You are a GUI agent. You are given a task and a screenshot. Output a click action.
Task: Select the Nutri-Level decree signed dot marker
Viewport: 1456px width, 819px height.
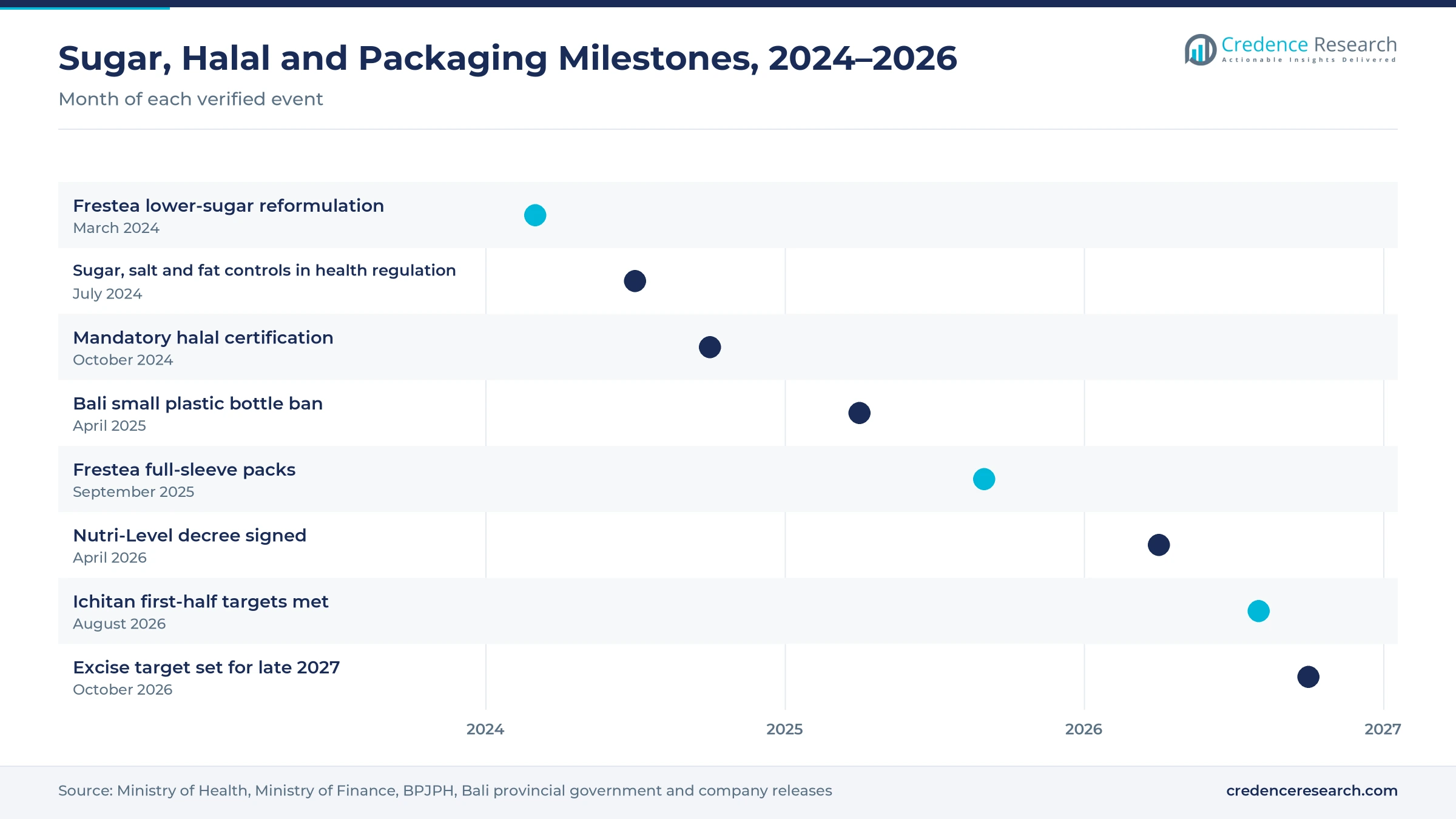pyautogui.click(x=1159, y=545)
